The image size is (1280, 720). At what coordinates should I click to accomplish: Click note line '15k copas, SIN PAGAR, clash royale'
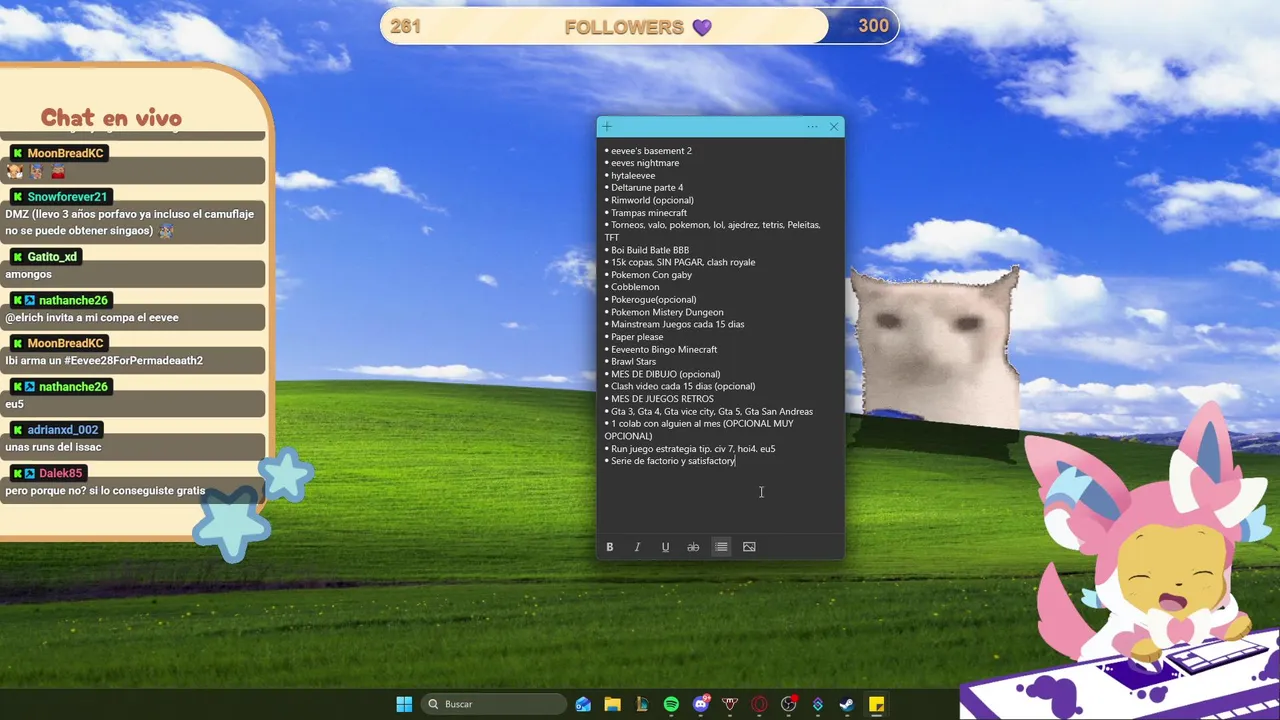point(683,262)
